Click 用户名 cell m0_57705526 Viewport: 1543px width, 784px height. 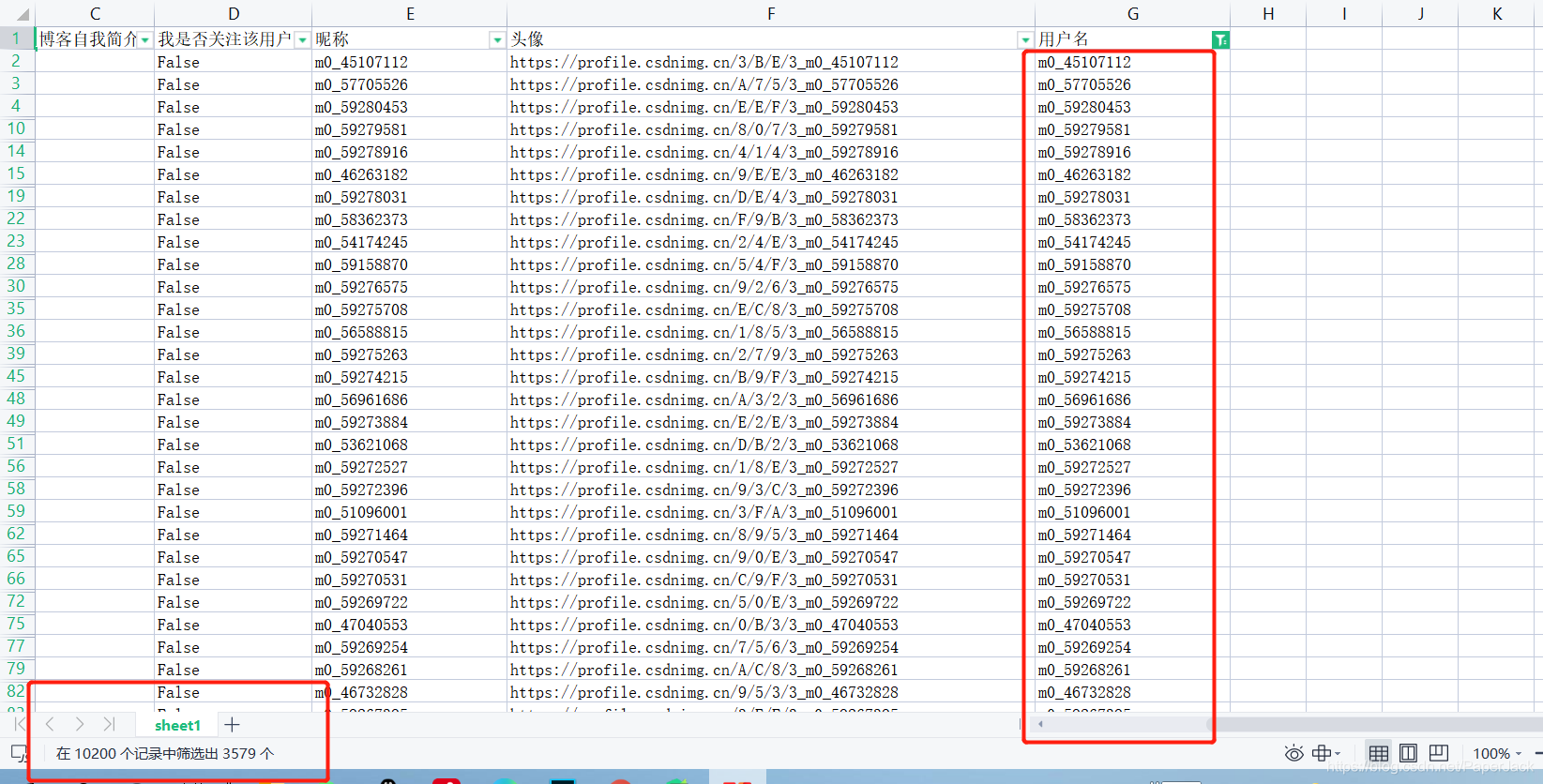(1132, 84)
